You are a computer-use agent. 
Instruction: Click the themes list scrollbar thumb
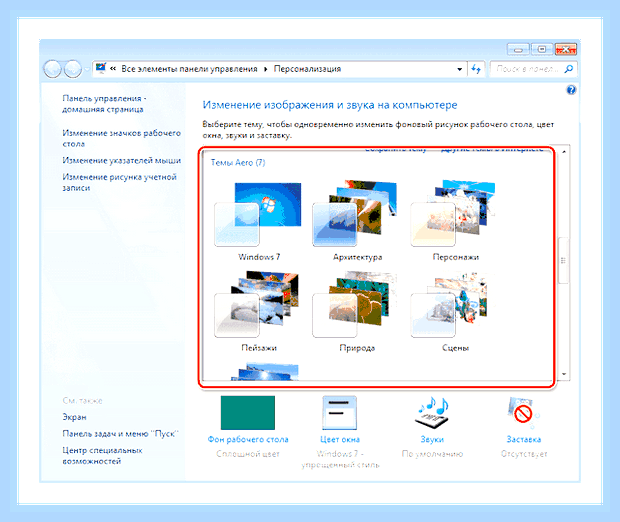point(563,261)
